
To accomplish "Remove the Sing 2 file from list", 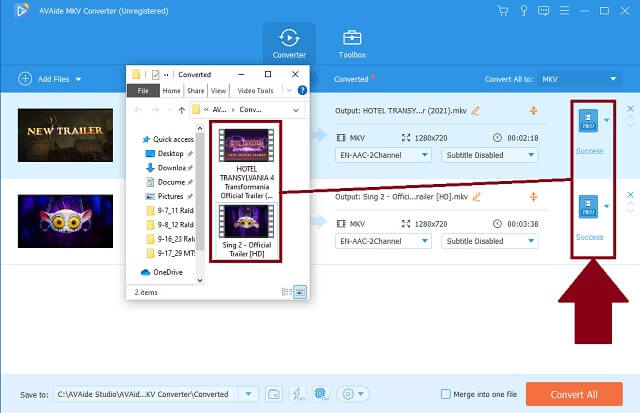I will [630, 195].
